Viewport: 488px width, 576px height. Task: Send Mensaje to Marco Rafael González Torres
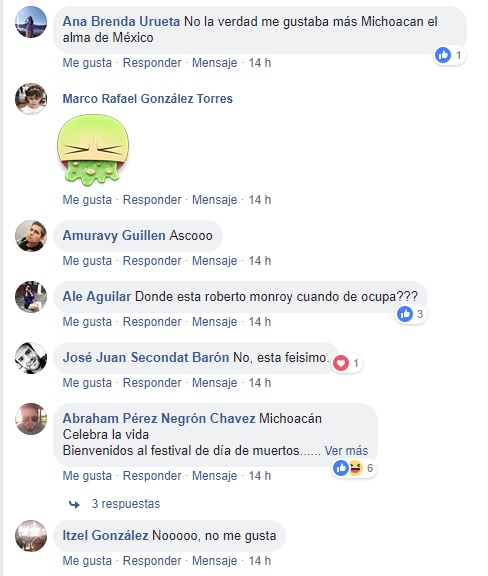[215, 200]
